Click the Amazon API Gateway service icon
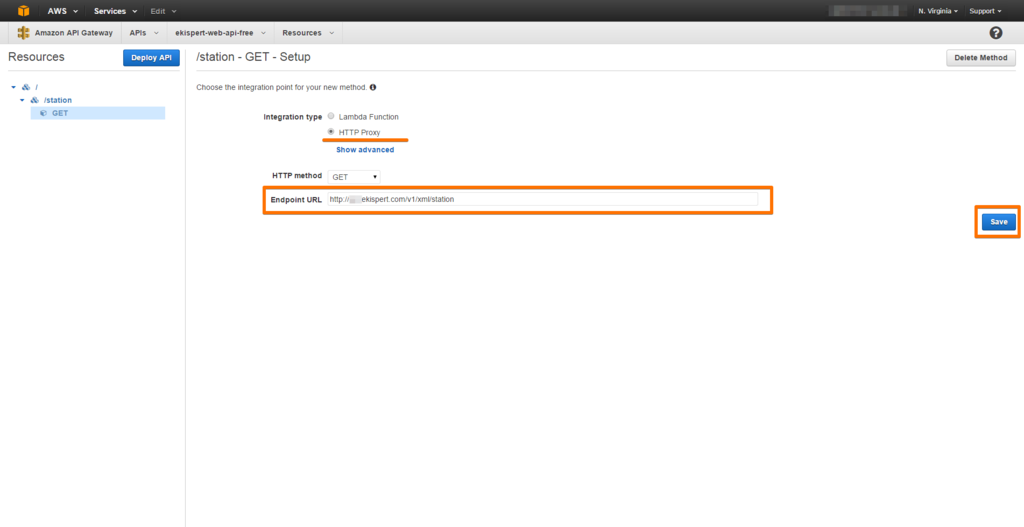Screen dimensions: 1024x527 click(x=24, y=33)
